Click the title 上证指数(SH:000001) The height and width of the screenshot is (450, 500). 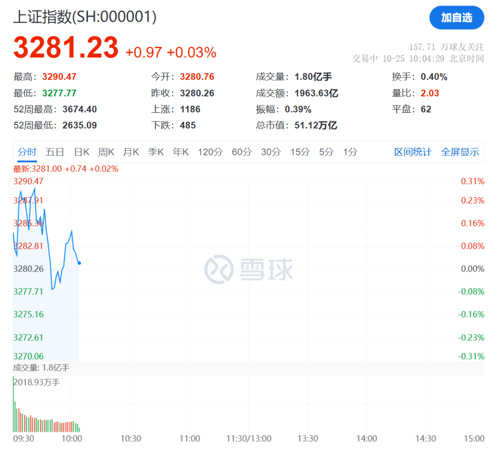[85, 17]
